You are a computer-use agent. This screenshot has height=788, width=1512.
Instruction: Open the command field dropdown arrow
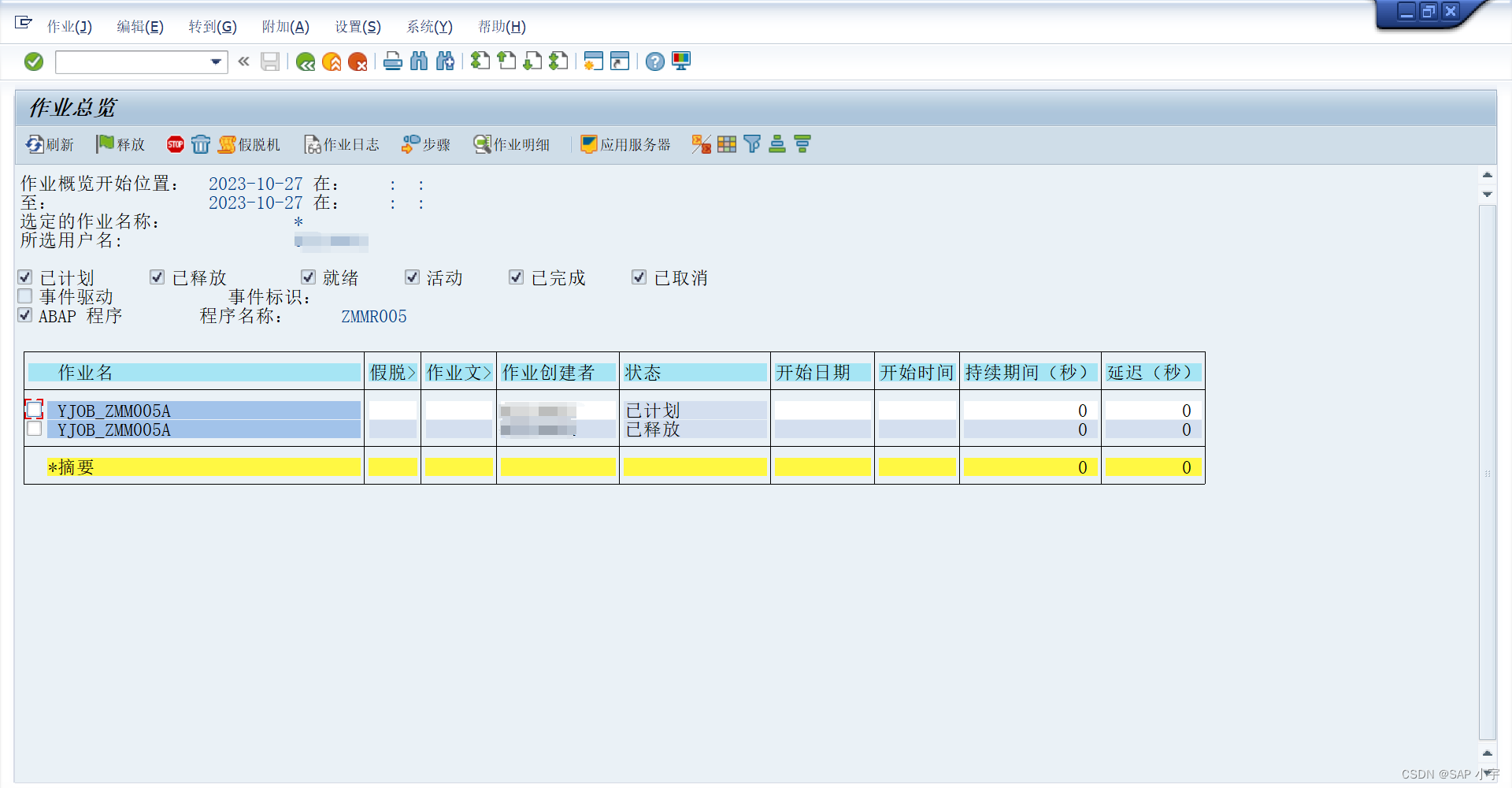click(x=215, y=61)
